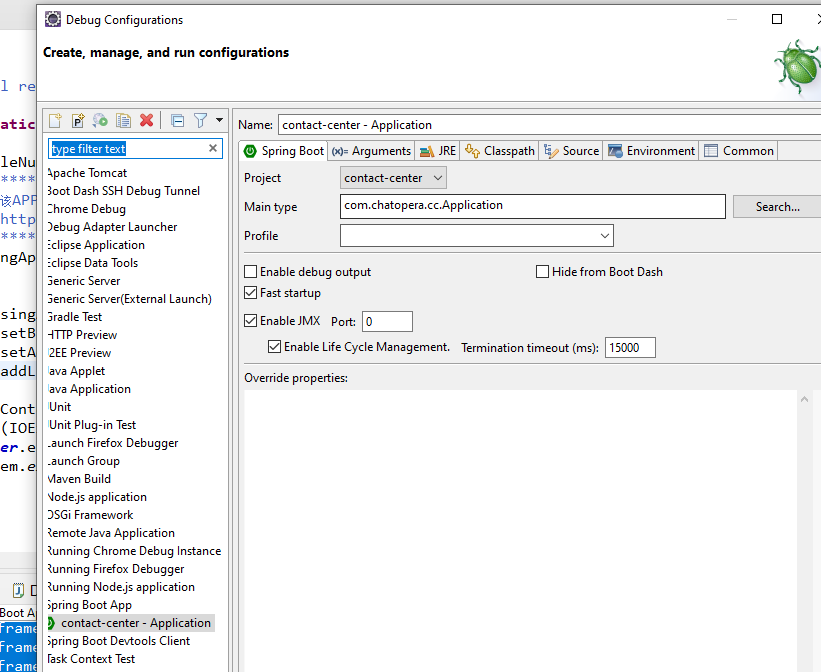This screenshot has width=821, height=672.
Task: Select Running Firefox Debugger item
Action: pyautogui.click(x=116, y=569)
